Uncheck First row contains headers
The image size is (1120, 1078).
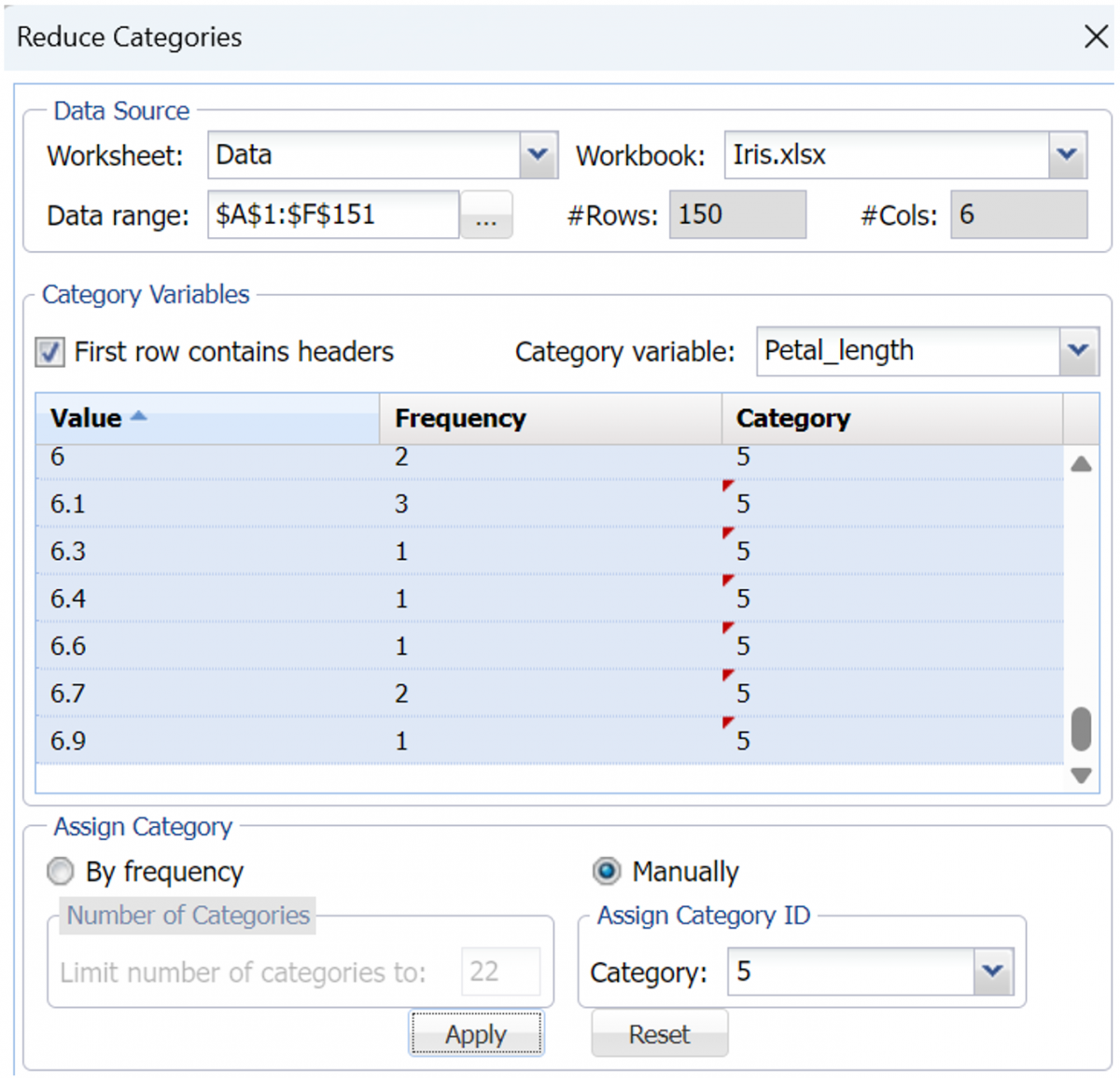[49, 352]
